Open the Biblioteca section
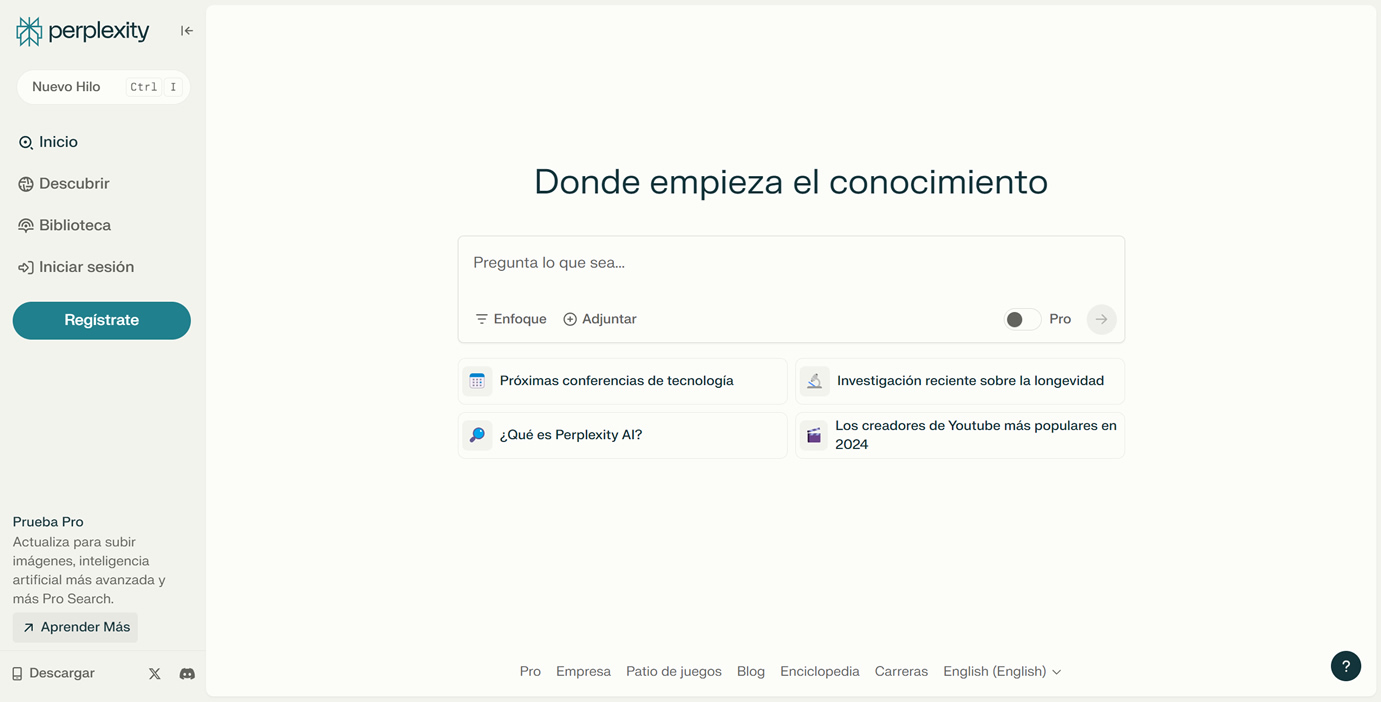The image size is (1381, 702). [65, 225]
